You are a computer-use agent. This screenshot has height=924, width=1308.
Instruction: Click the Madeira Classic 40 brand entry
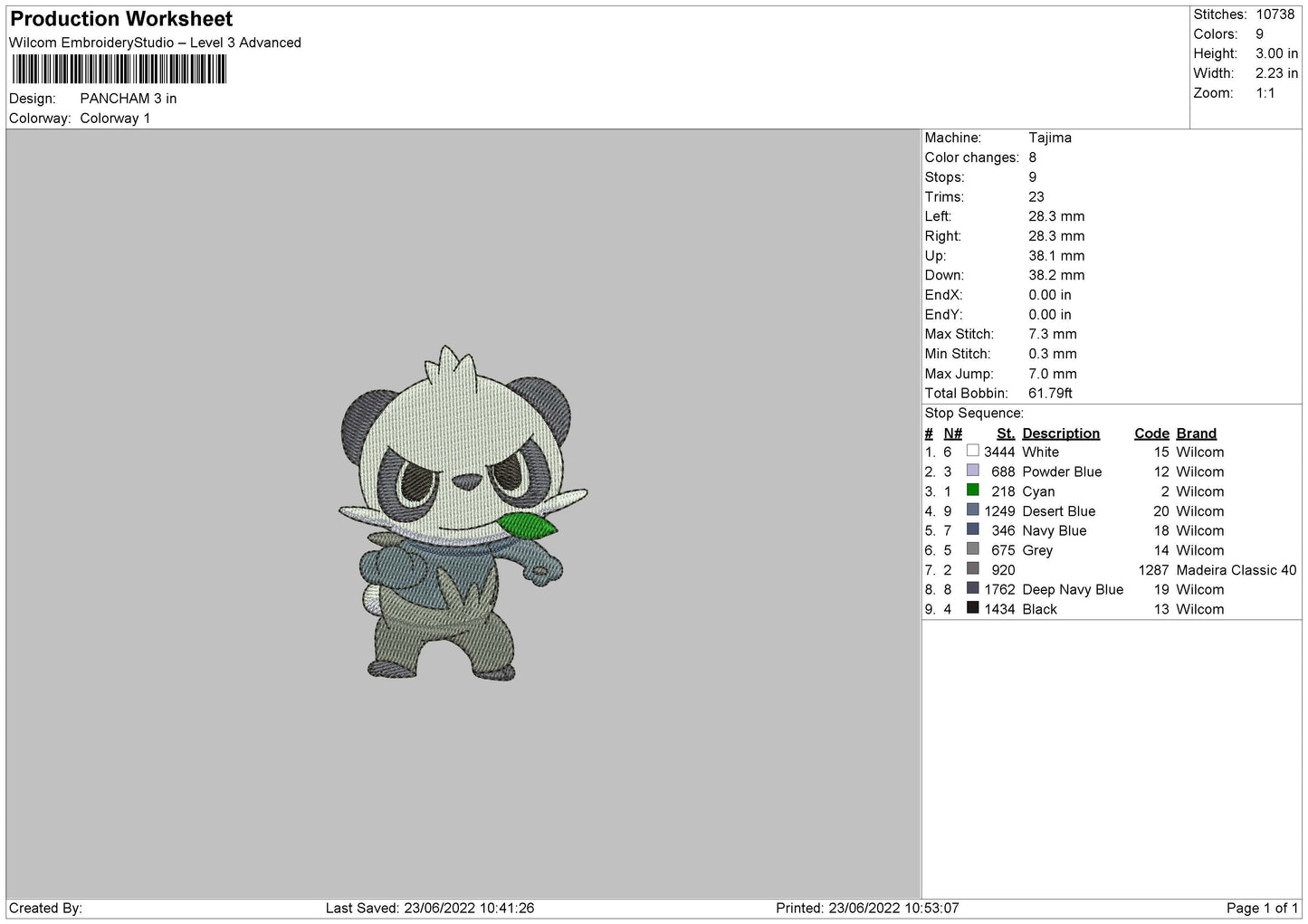(1236, 570)
